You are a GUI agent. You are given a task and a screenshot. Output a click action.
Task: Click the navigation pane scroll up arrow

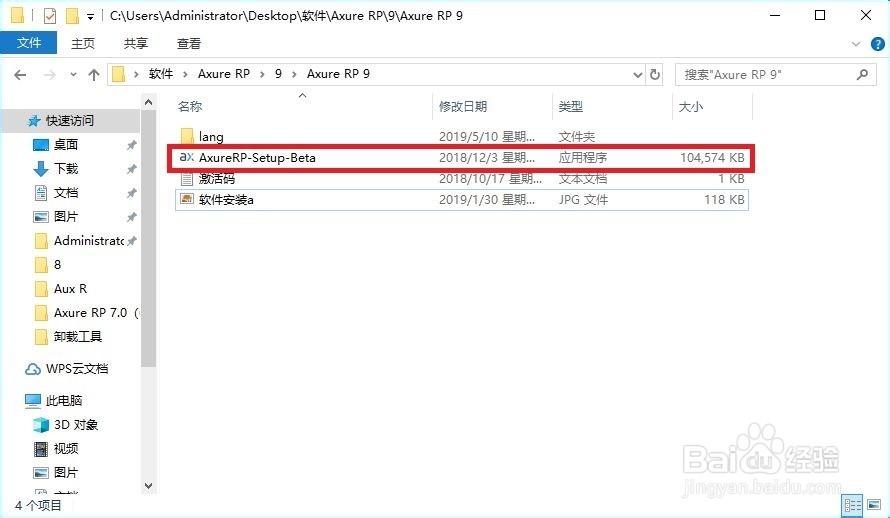pyautogui.click(x=148, y=102)
